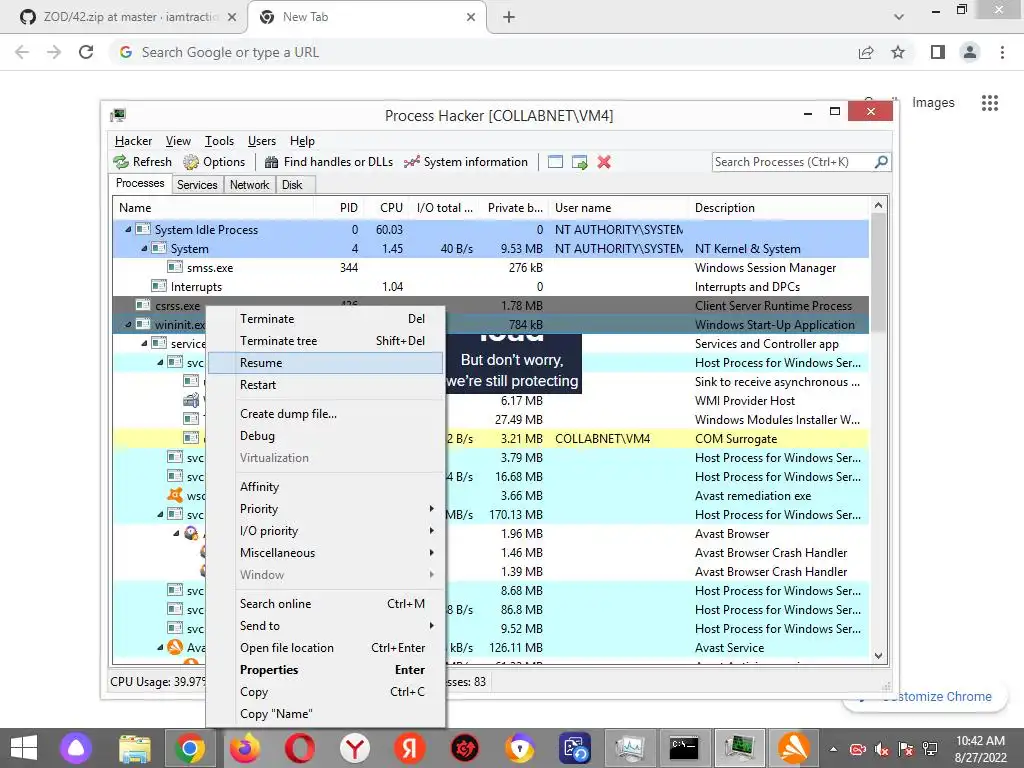Click the Images link in Chrome
Viewport: 1024px width, 768px height.
pos(933,103)
